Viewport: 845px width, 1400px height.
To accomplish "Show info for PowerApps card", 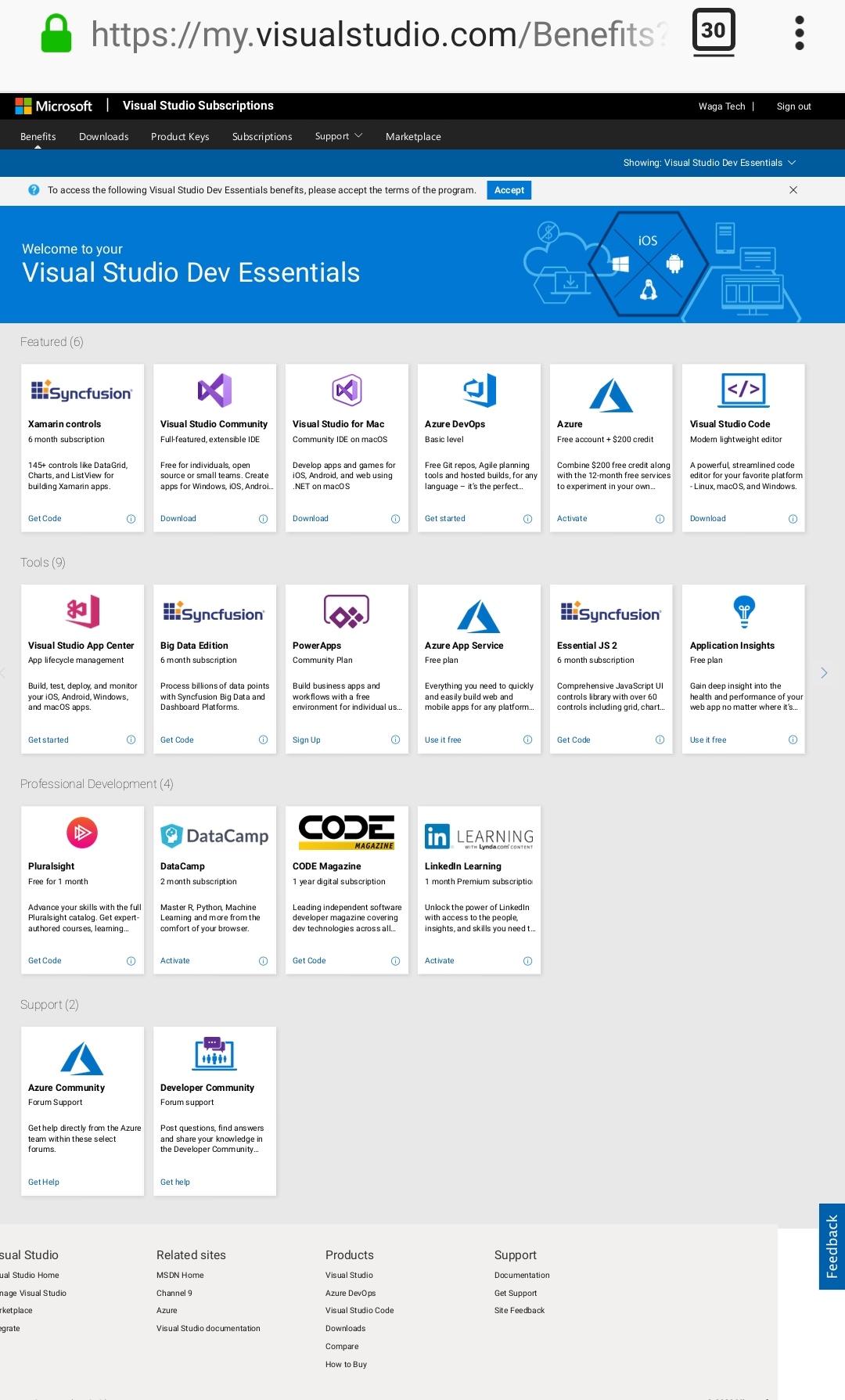I will (x=395, y=740).
